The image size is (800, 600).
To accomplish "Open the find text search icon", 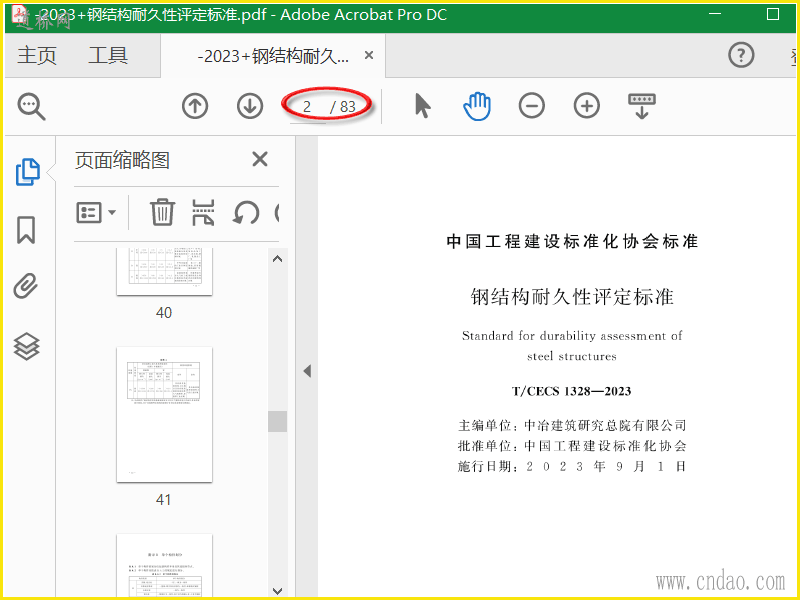I will click(x=32, y=107).
